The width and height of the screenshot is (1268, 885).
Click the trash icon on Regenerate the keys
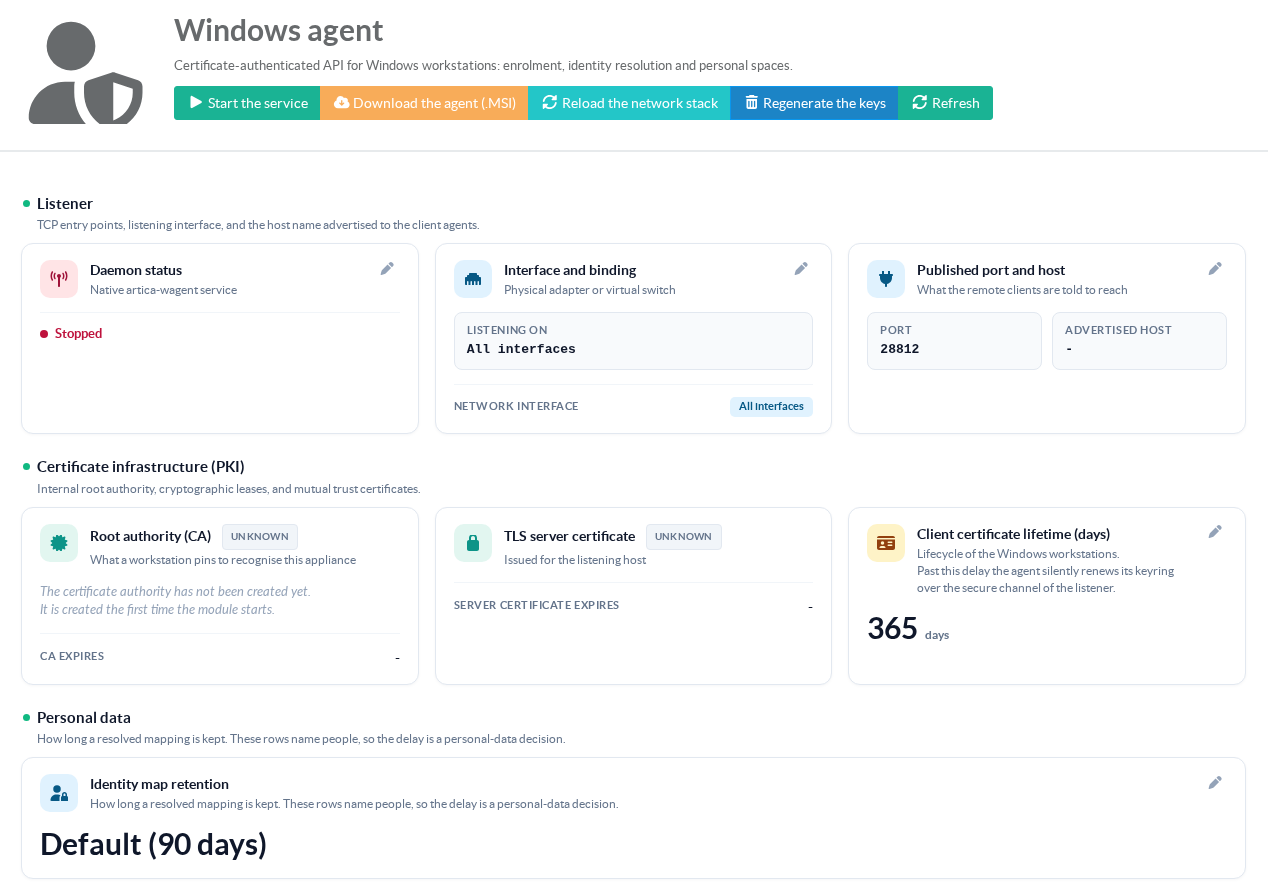(x=751, y=103)
